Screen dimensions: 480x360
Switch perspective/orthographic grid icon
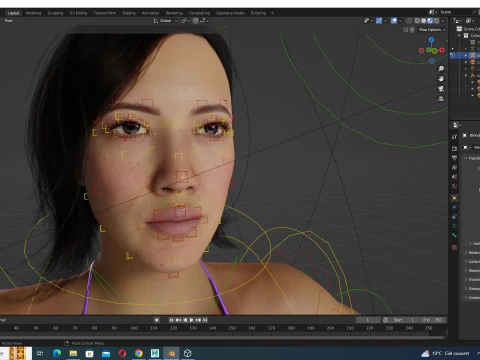click(441, 99)
